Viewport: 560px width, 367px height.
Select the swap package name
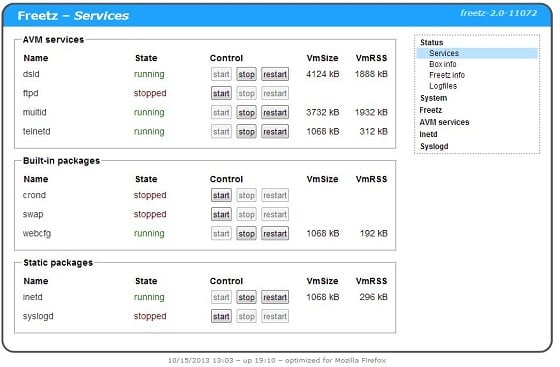33,214
